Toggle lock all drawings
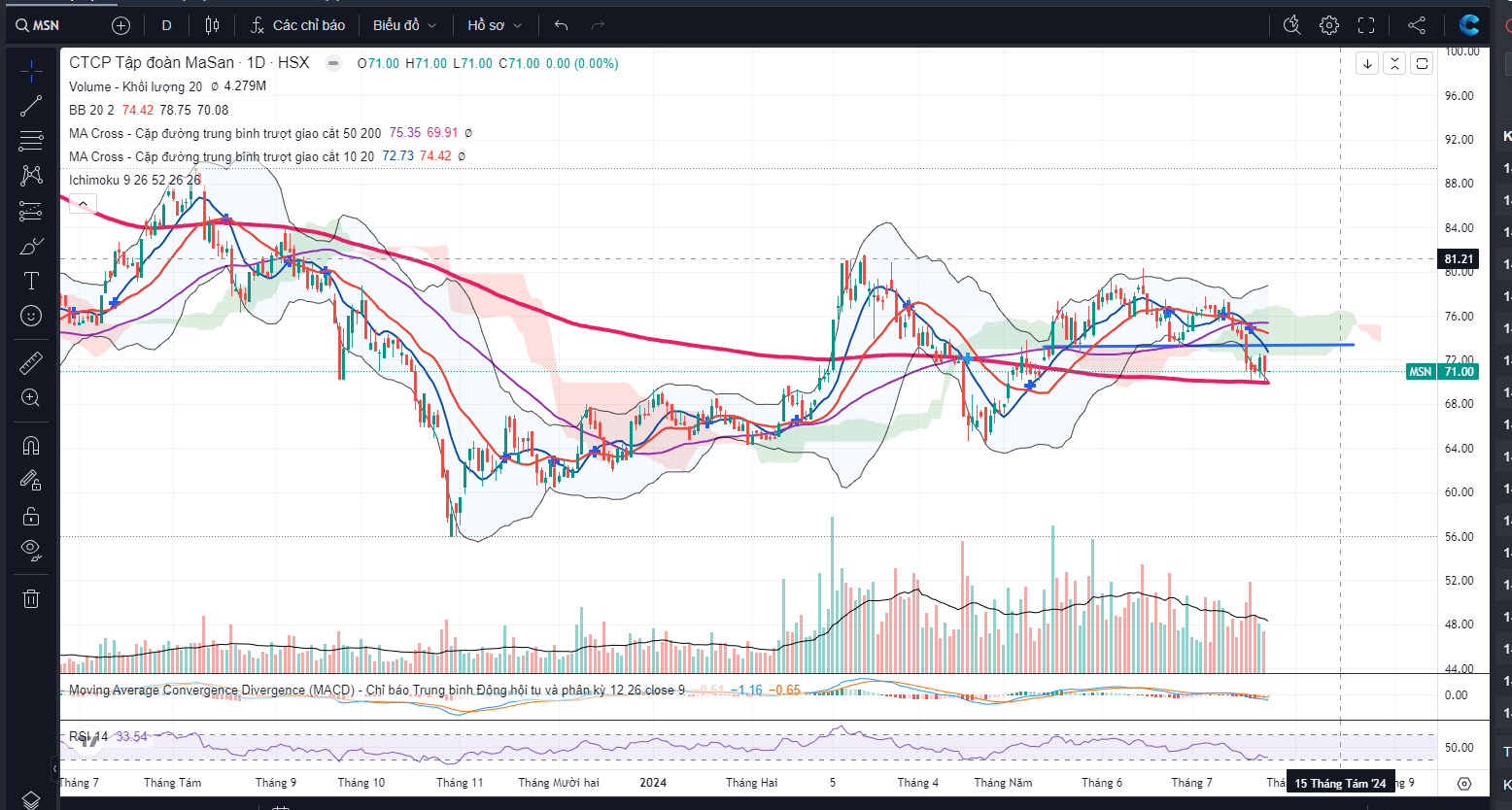The image size is (1512, 810). point(31,516)
